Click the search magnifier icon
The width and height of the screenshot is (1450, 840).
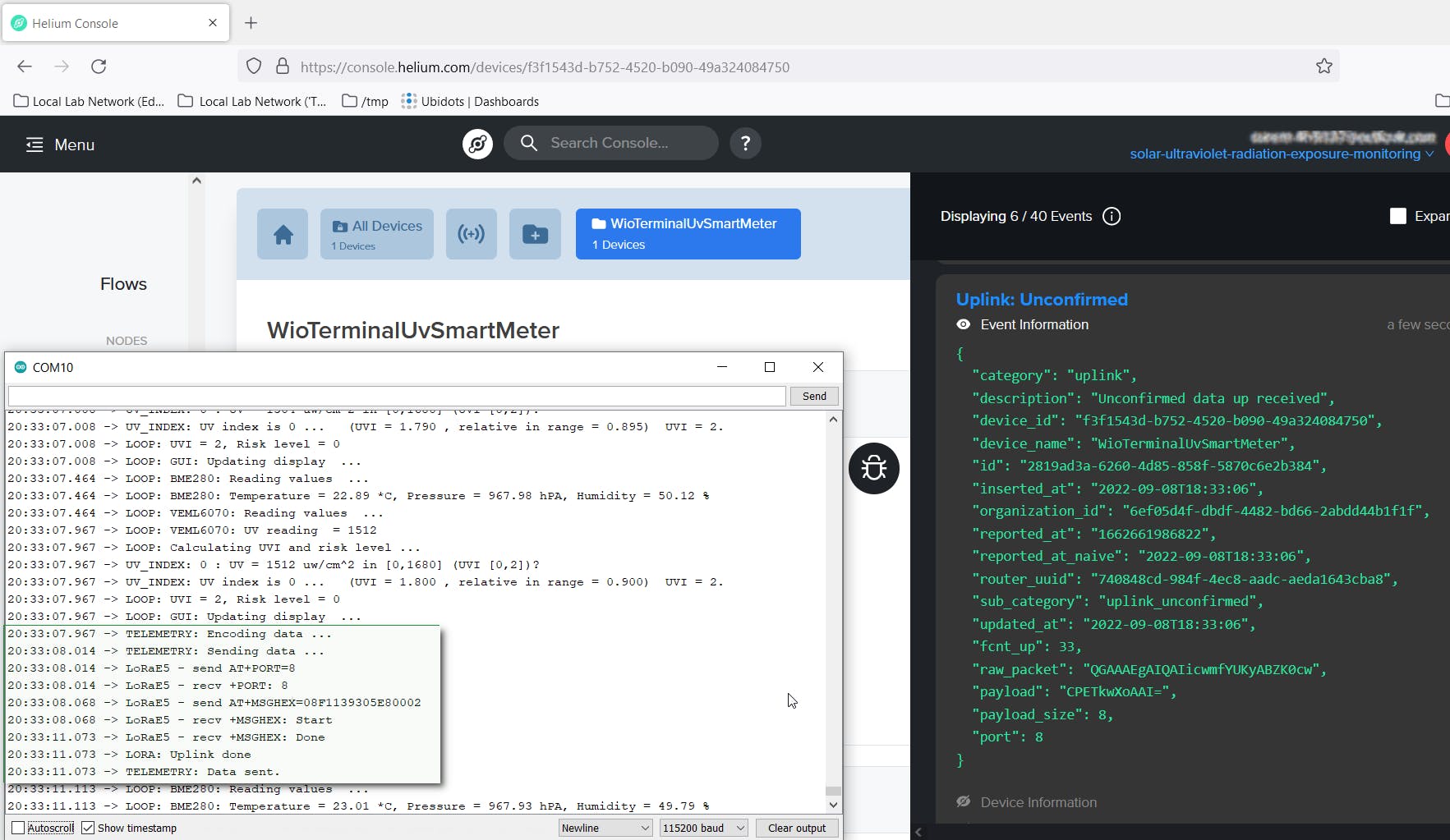[x=529, y=143]
